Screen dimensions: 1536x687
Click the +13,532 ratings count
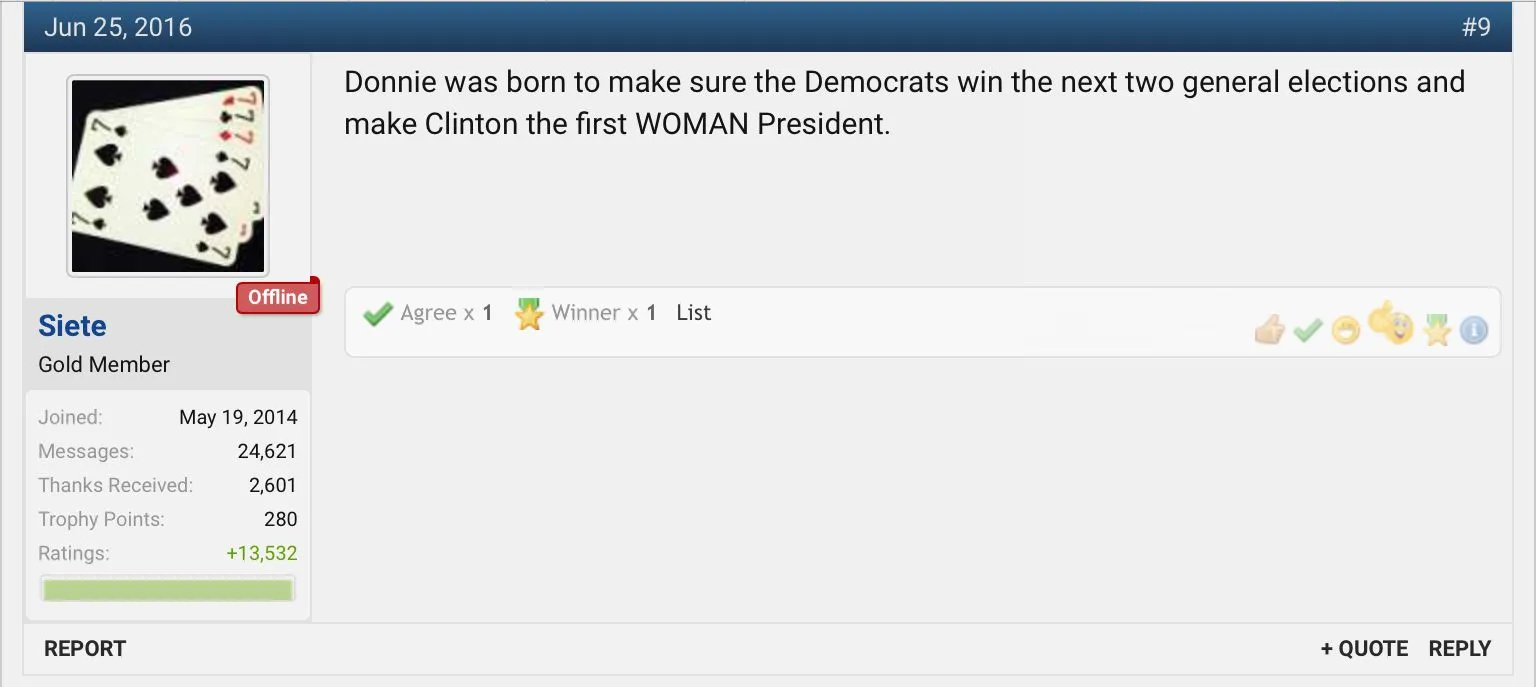262,553
